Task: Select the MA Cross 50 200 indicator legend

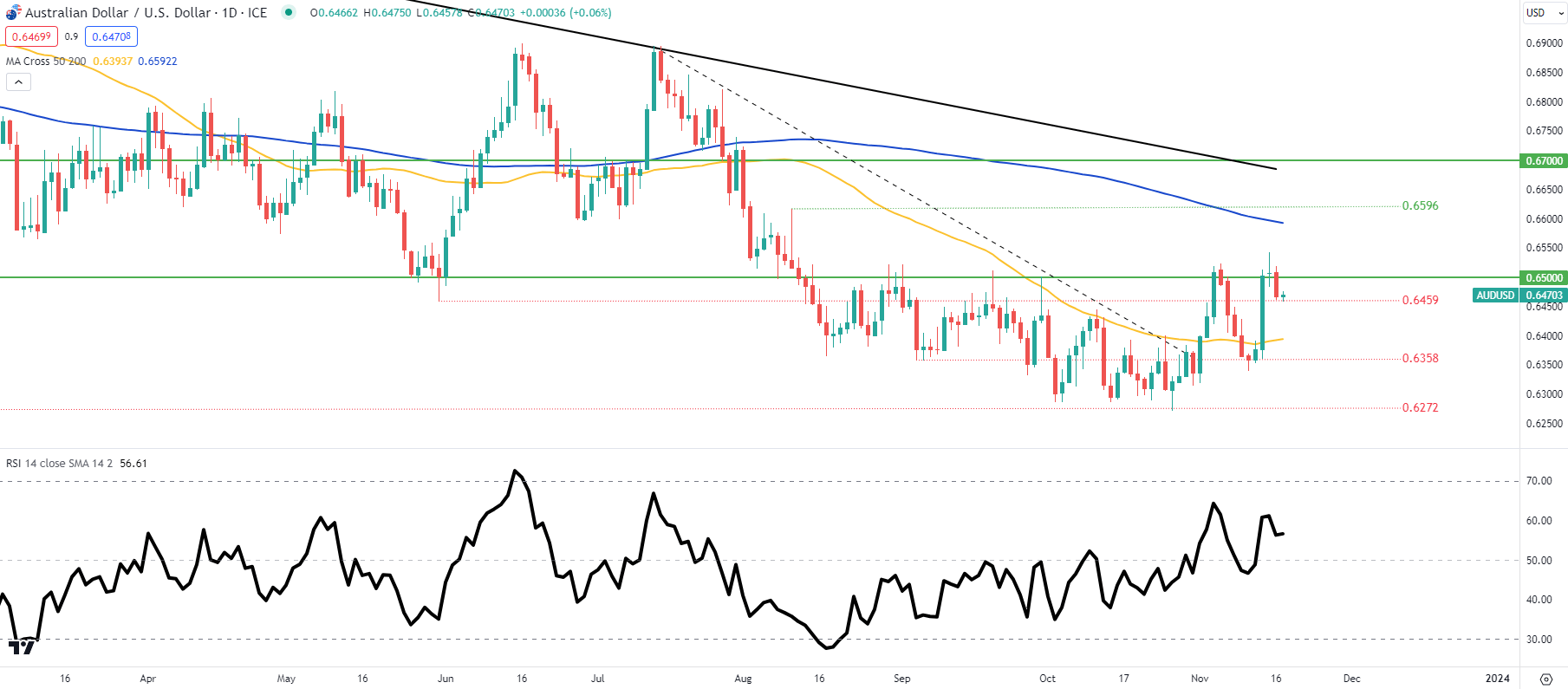Action: click(46, 62)
